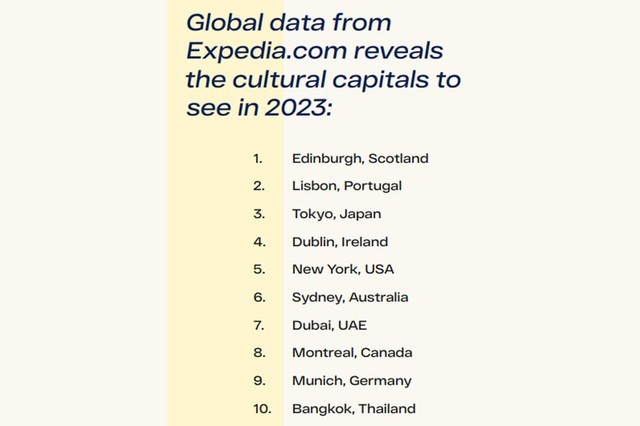640x426 pixels.
Task: Select New York, USA in the ranking
Action: click(x=343, y=269)
